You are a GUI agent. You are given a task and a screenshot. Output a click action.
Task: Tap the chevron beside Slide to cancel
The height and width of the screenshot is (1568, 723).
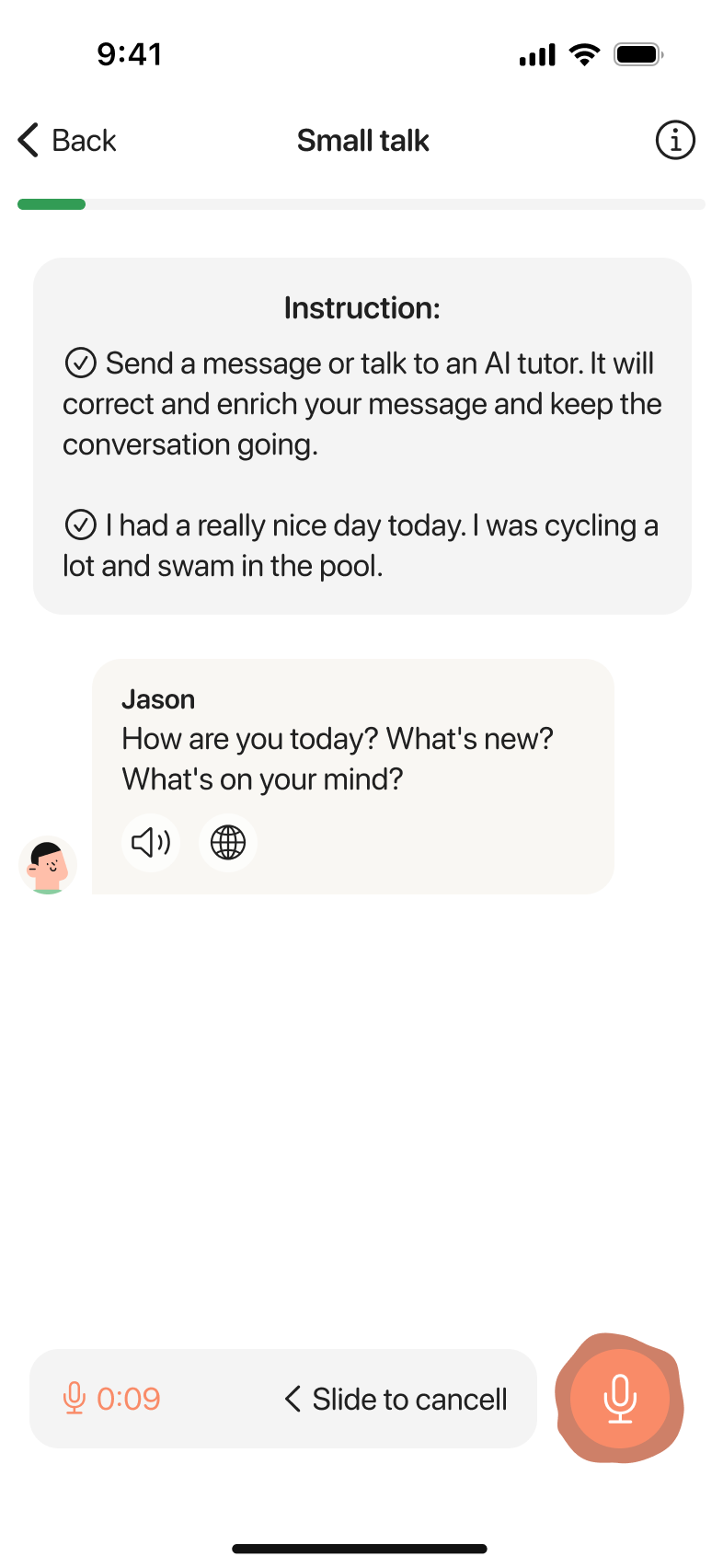coord(293,1399)
